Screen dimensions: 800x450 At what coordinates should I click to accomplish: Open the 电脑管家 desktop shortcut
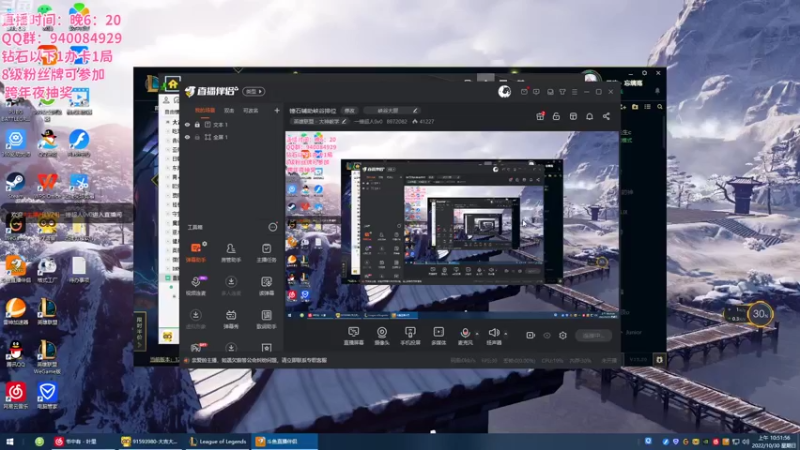tap(47, 396)
